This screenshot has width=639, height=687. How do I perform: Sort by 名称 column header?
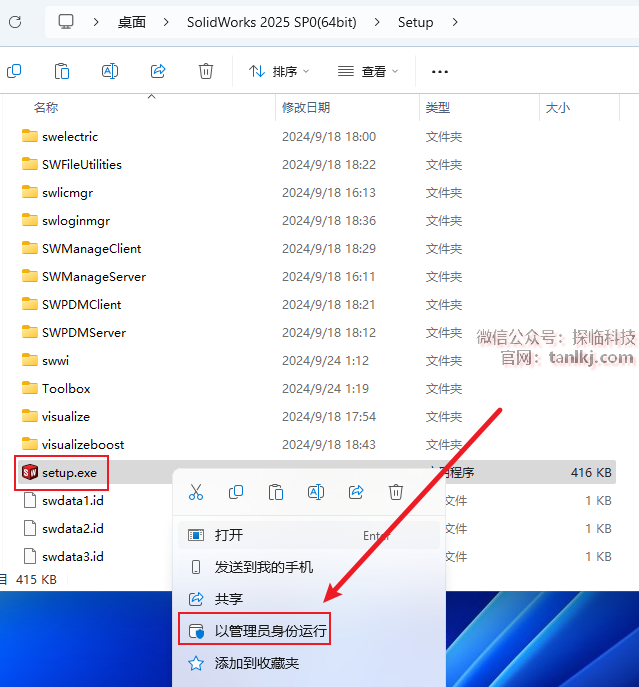pos(46,107)
